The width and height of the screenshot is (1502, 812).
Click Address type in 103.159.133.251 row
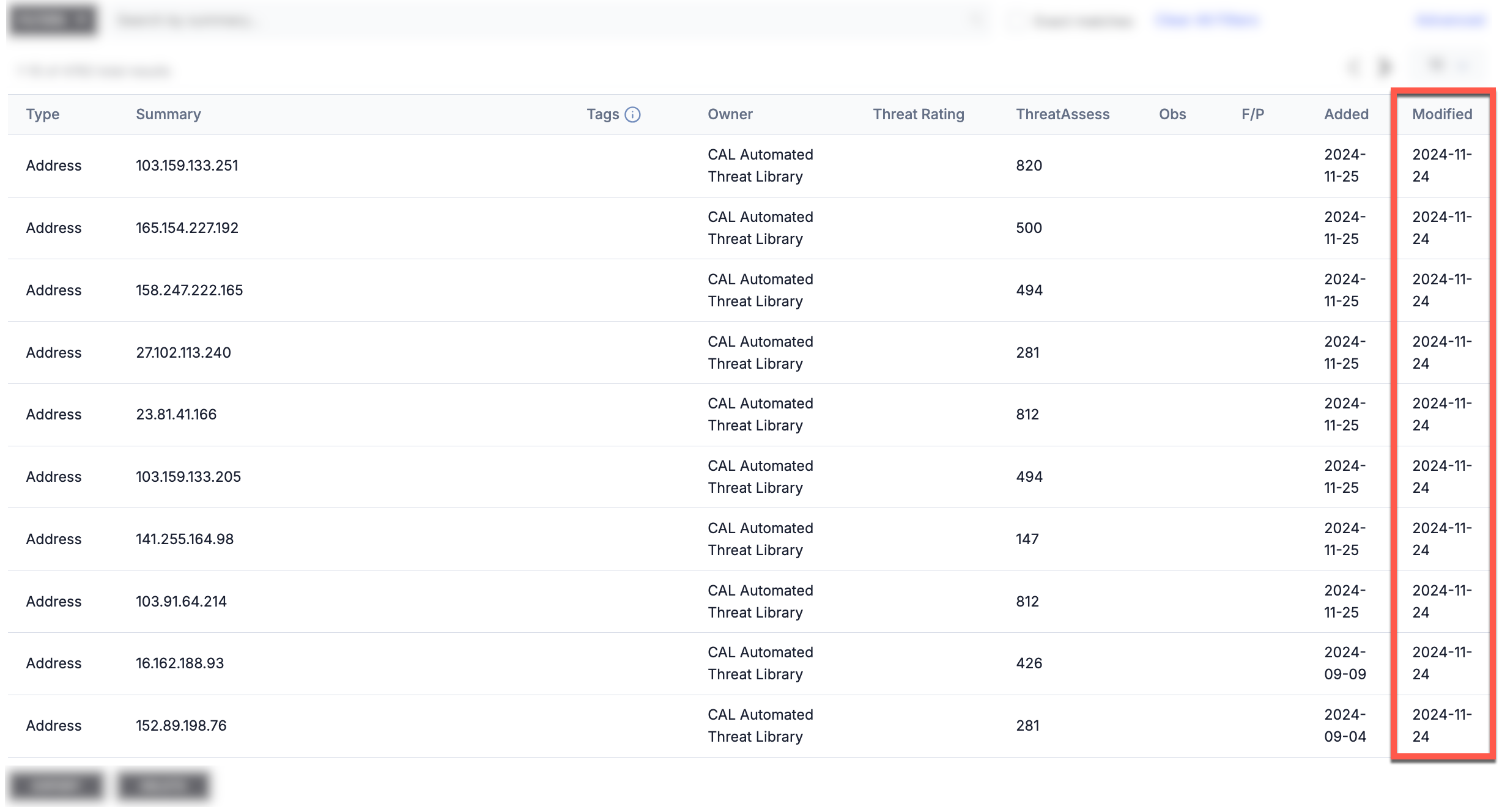[x=54, y=166]
